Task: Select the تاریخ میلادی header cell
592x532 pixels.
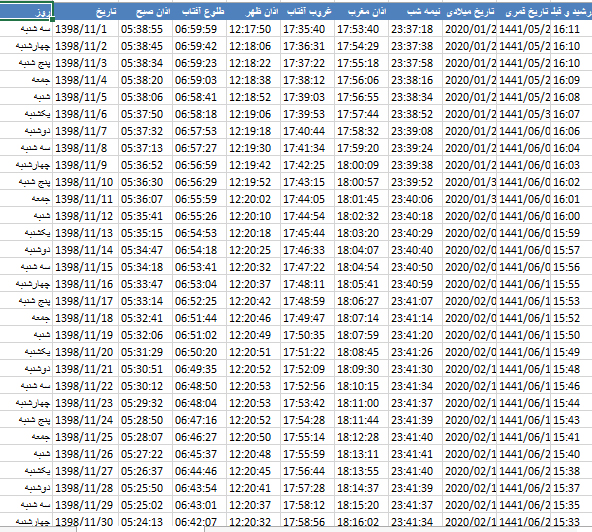Action: (469, 11)
